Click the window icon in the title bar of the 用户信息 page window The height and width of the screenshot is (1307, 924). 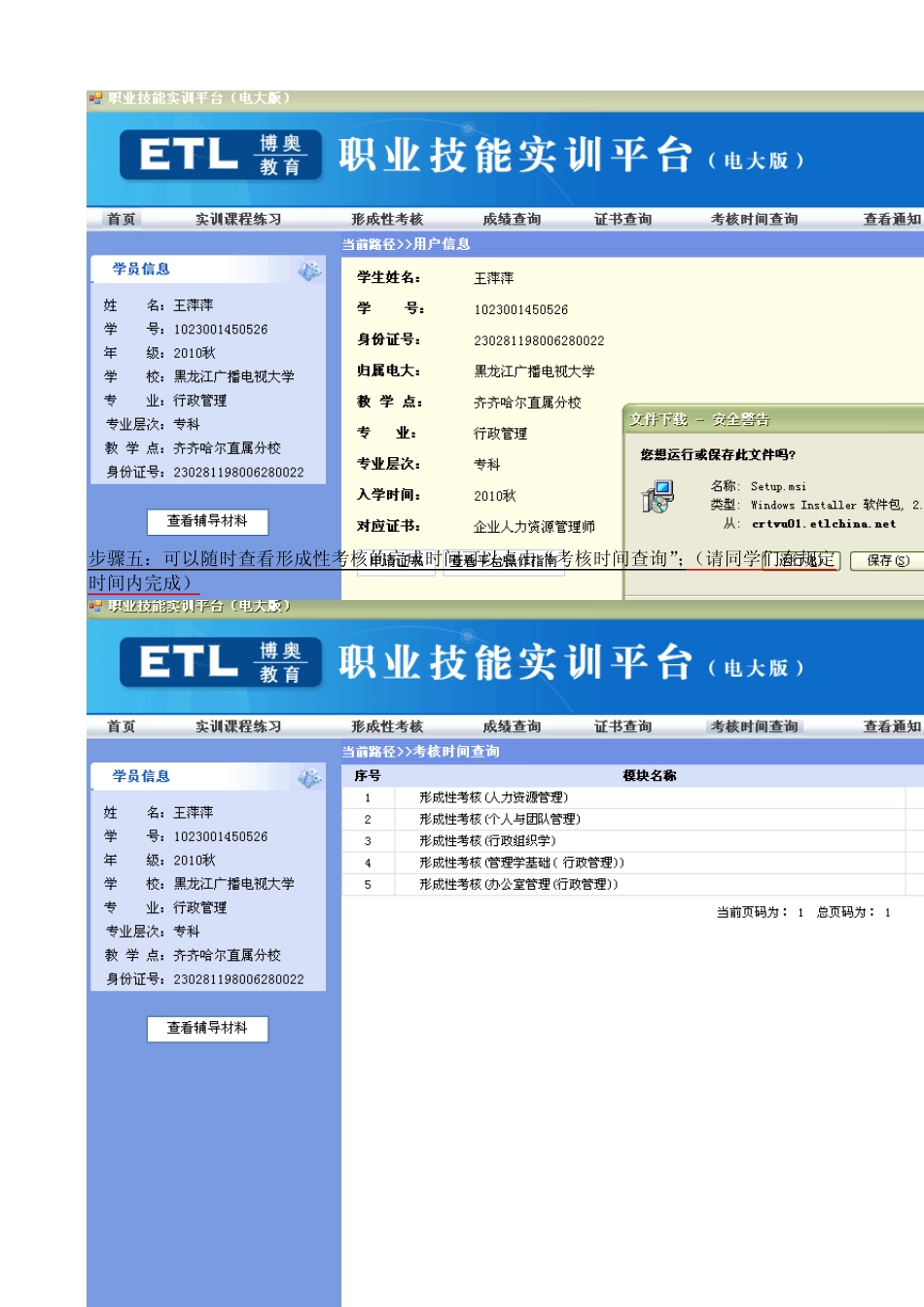(95, 98)
